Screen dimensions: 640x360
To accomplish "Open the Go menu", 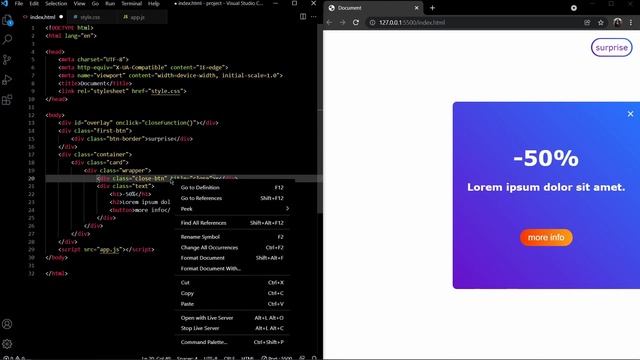I will (x=95, y=3).
